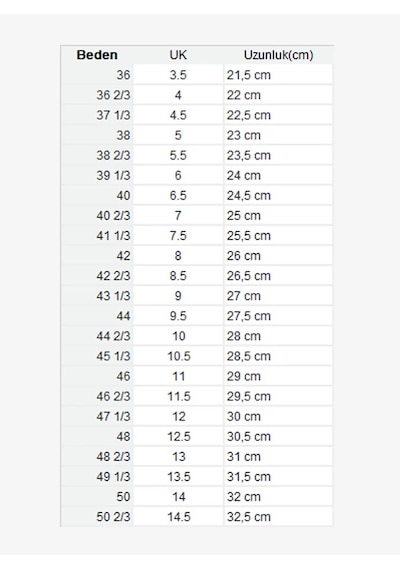Click the 29 cm length cell
Screen dimensions: 400x570
point(278,376)
